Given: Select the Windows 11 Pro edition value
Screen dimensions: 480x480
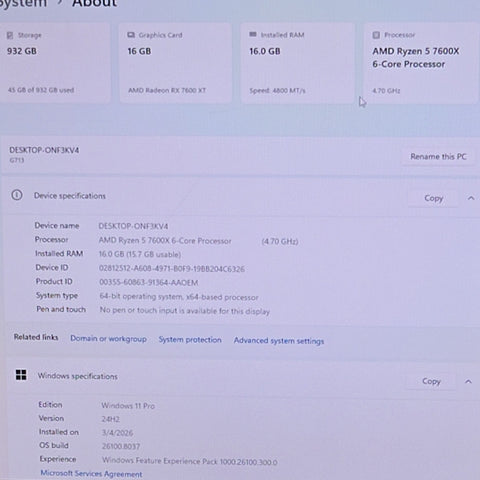Looking at the screenshot, I should [128, 406].
